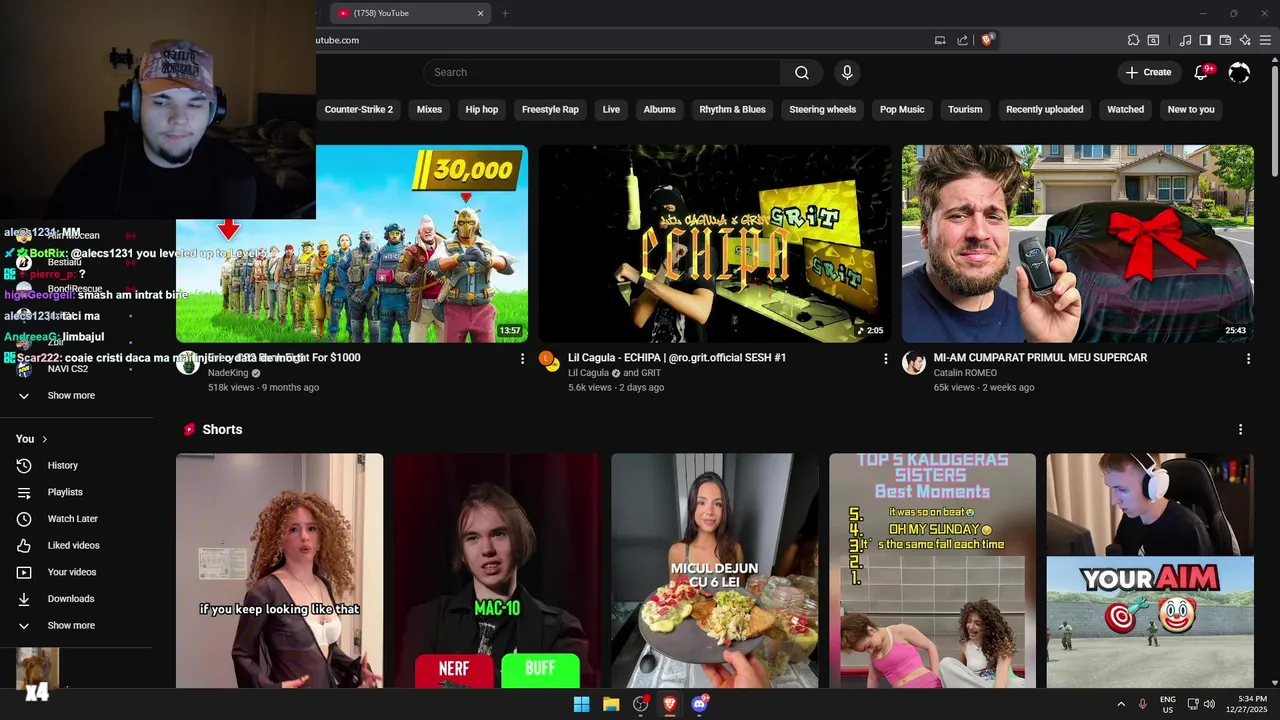
Task: Open the ECHIPA video thumbnail
Action: tap(715, 244)
